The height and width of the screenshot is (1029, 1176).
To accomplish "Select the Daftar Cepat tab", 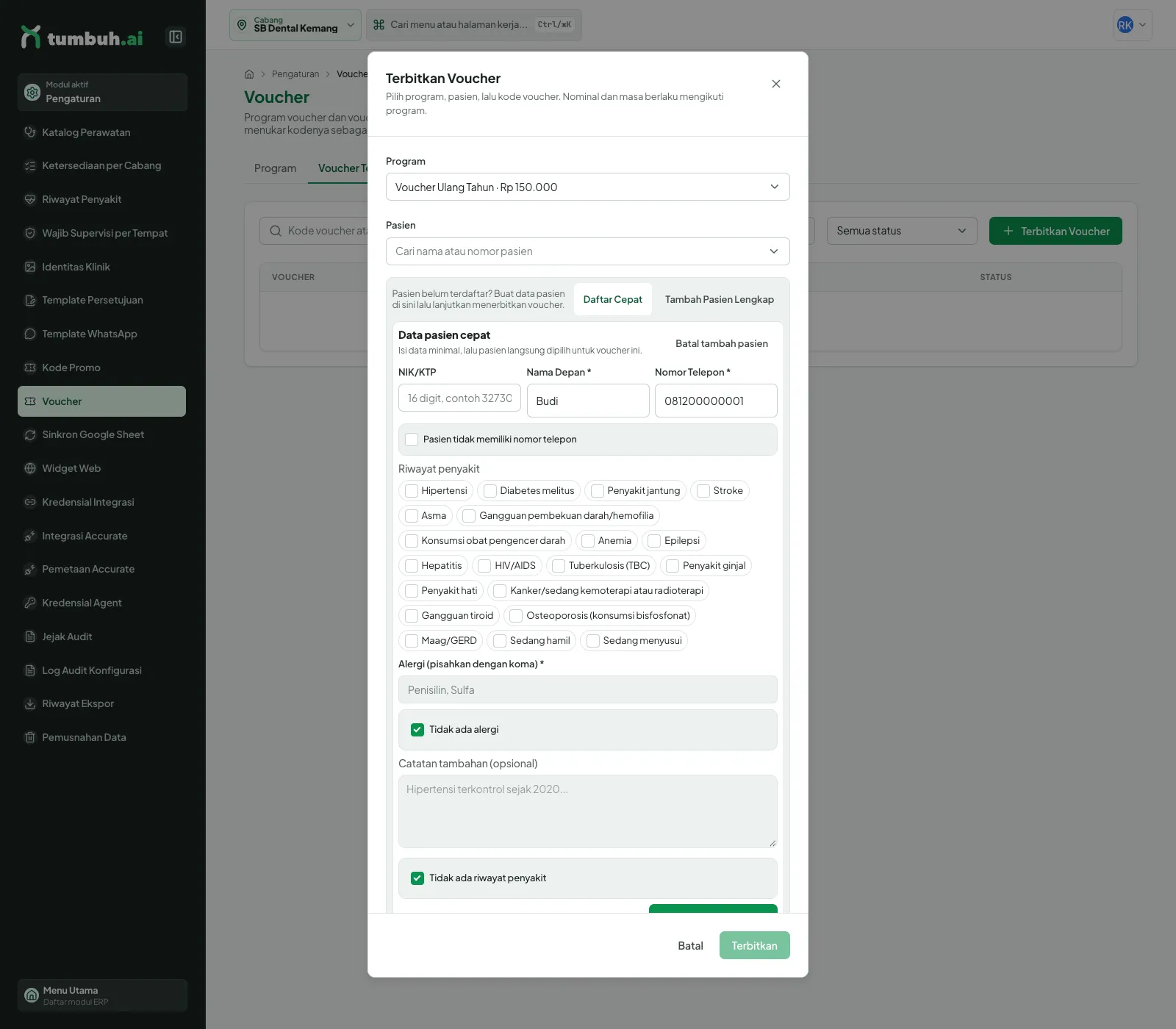I will point(613,299).
